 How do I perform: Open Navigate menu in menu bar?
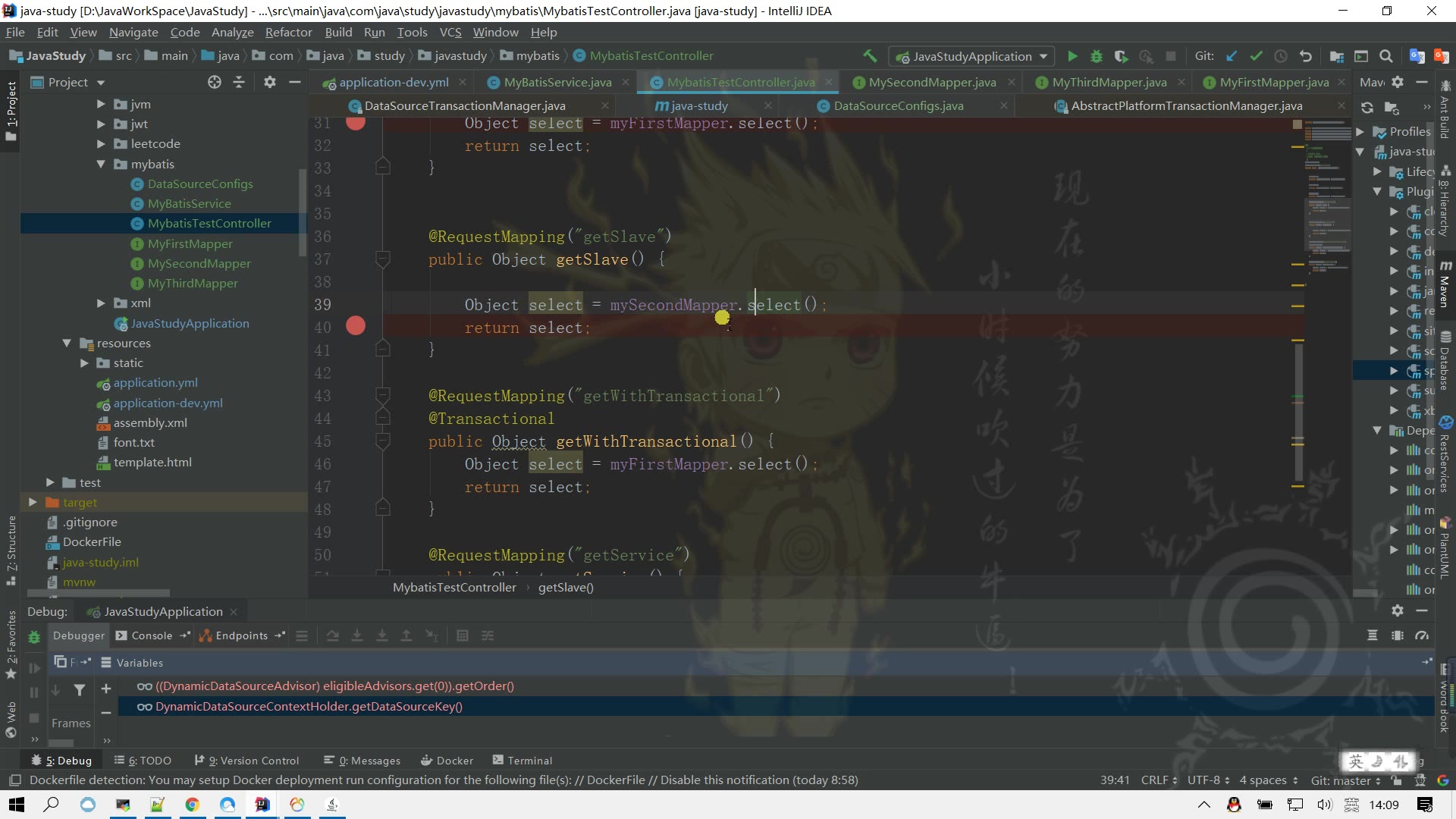pos(134,32)
